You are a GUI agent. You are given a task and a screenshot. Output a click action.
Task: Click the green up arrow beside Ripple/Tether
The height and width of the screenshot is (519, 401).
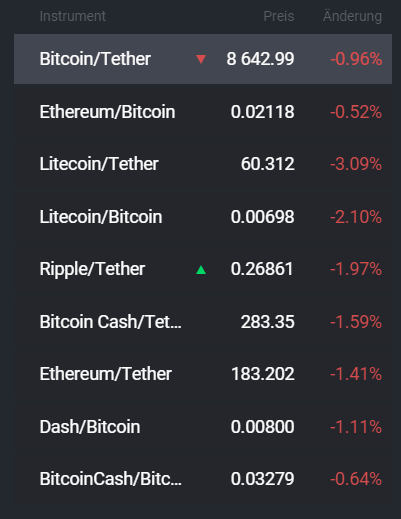[201, 269]
